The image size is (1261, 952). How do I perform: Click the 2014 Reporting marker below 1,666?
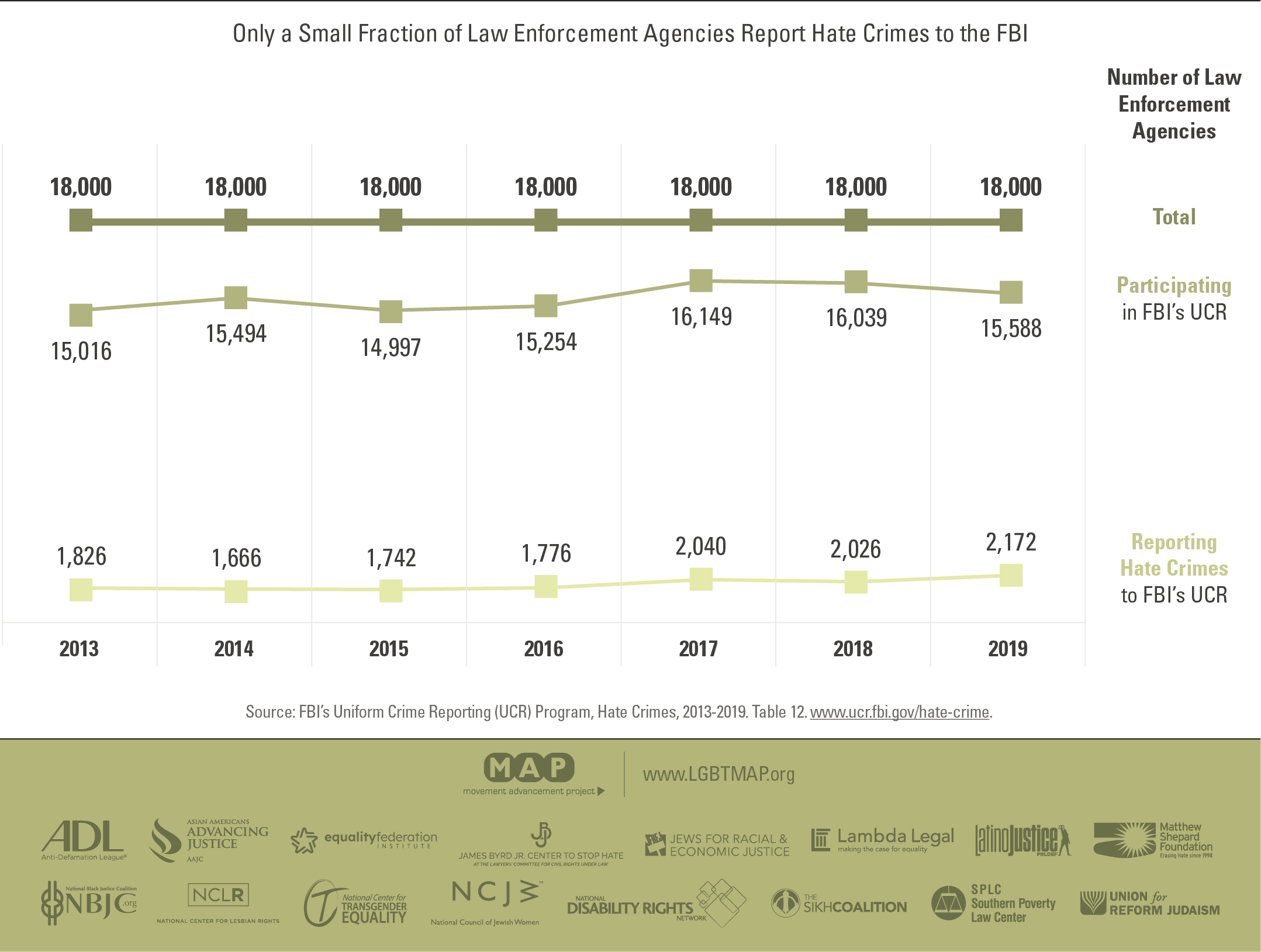[x=236, y=591]
